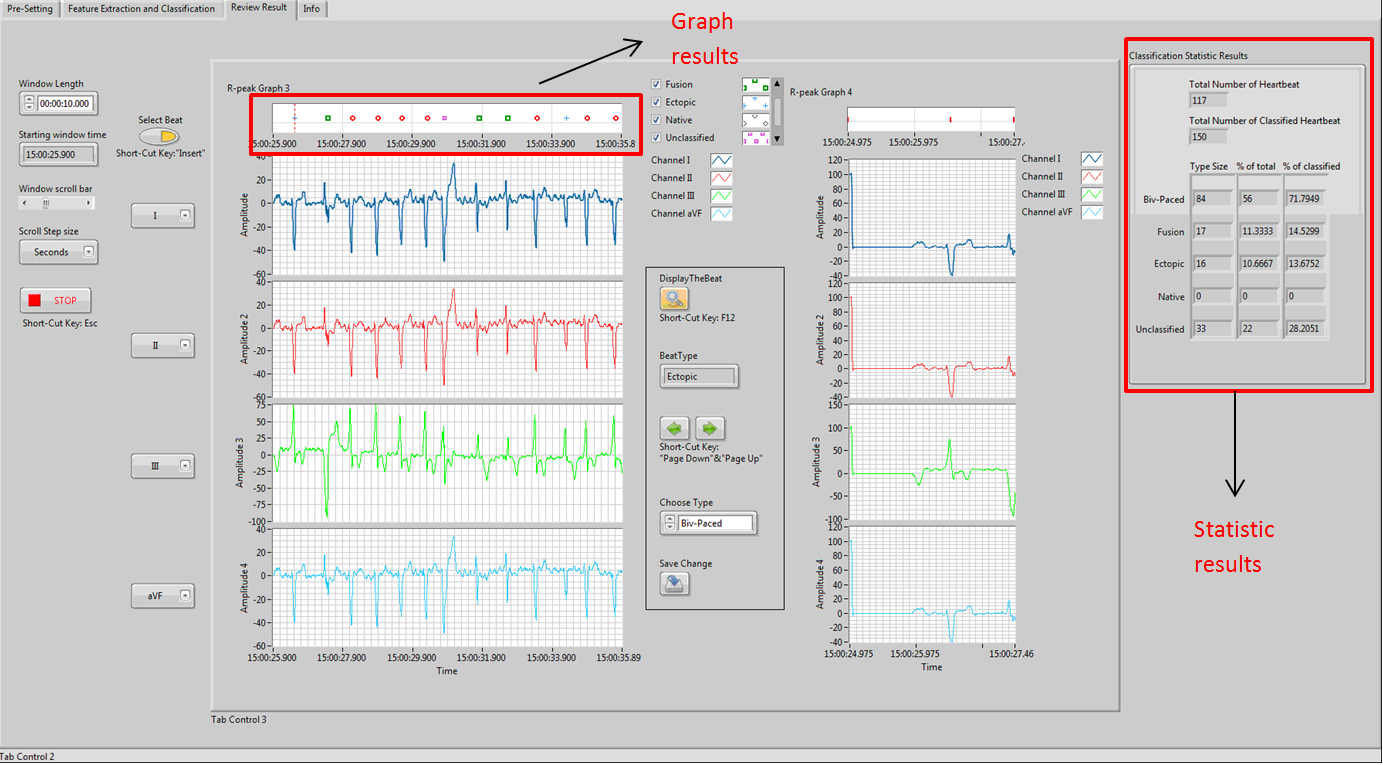Uncheck the Unclassified checkbox

coord(656,137)
